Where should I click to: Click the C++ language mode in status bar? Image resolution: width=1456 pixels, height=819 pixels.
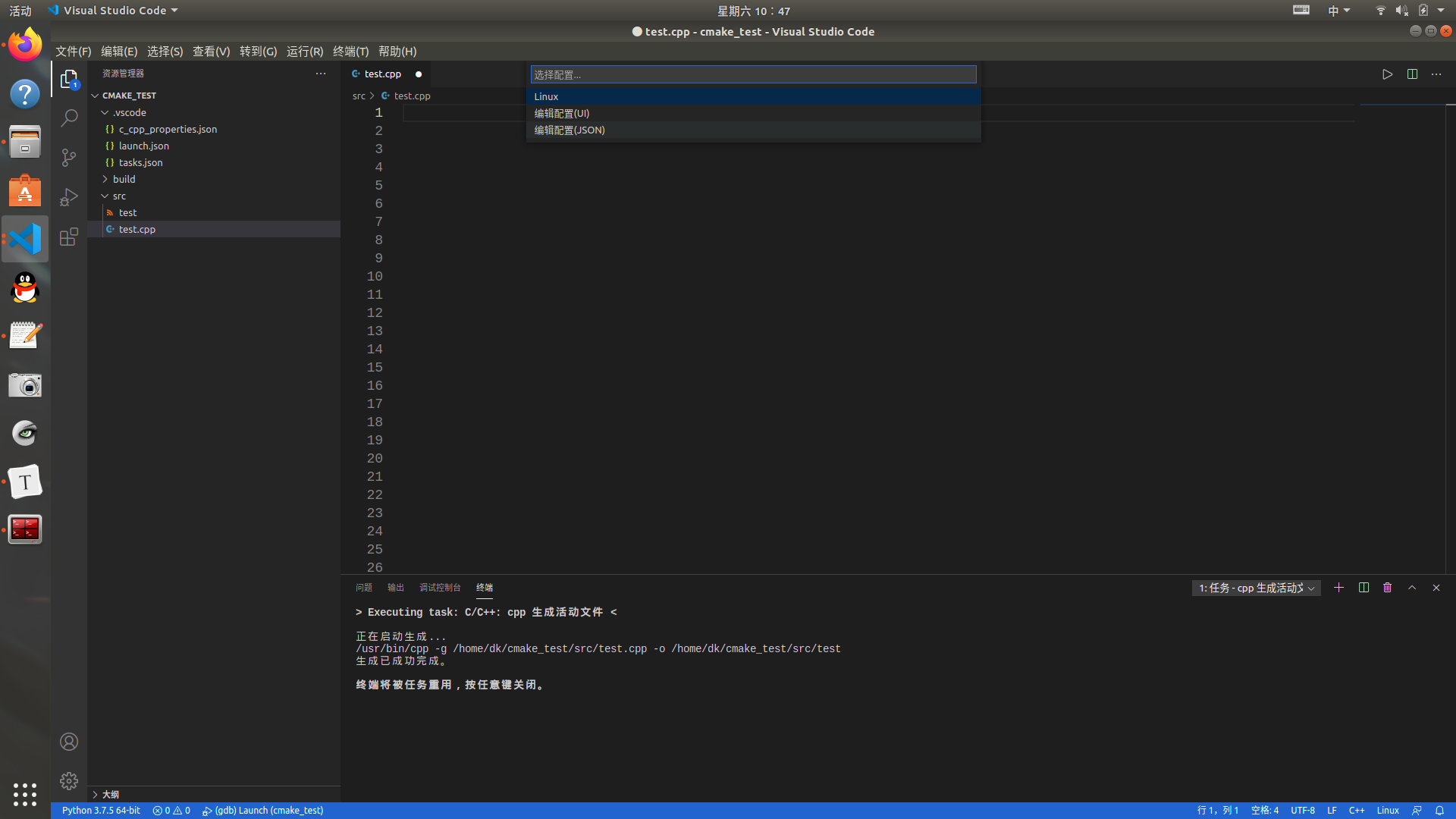tap(1357, 811)
